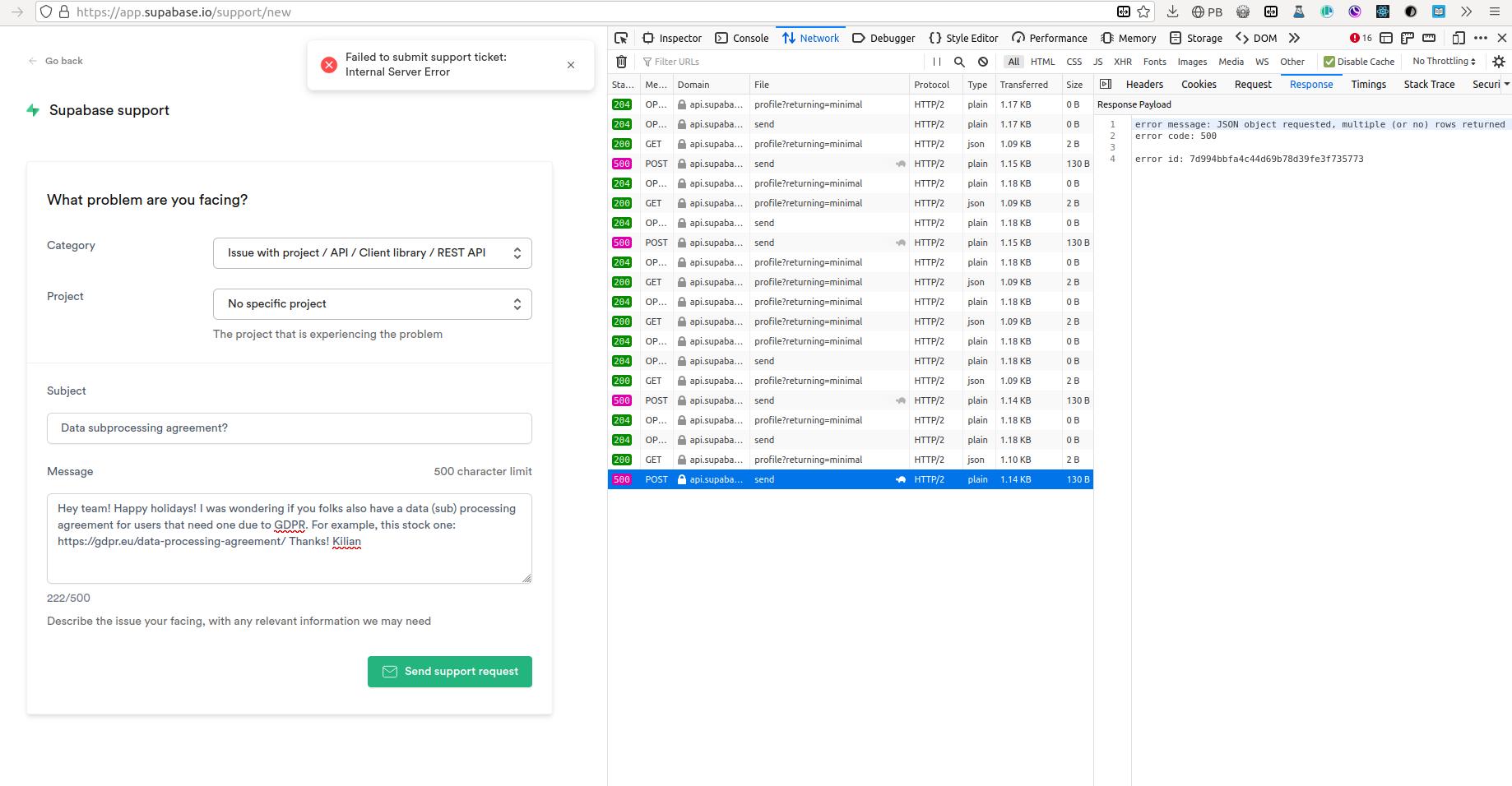
Task: Open the Category dropdown showing REST API issue
Action: (x=372, y=252)
